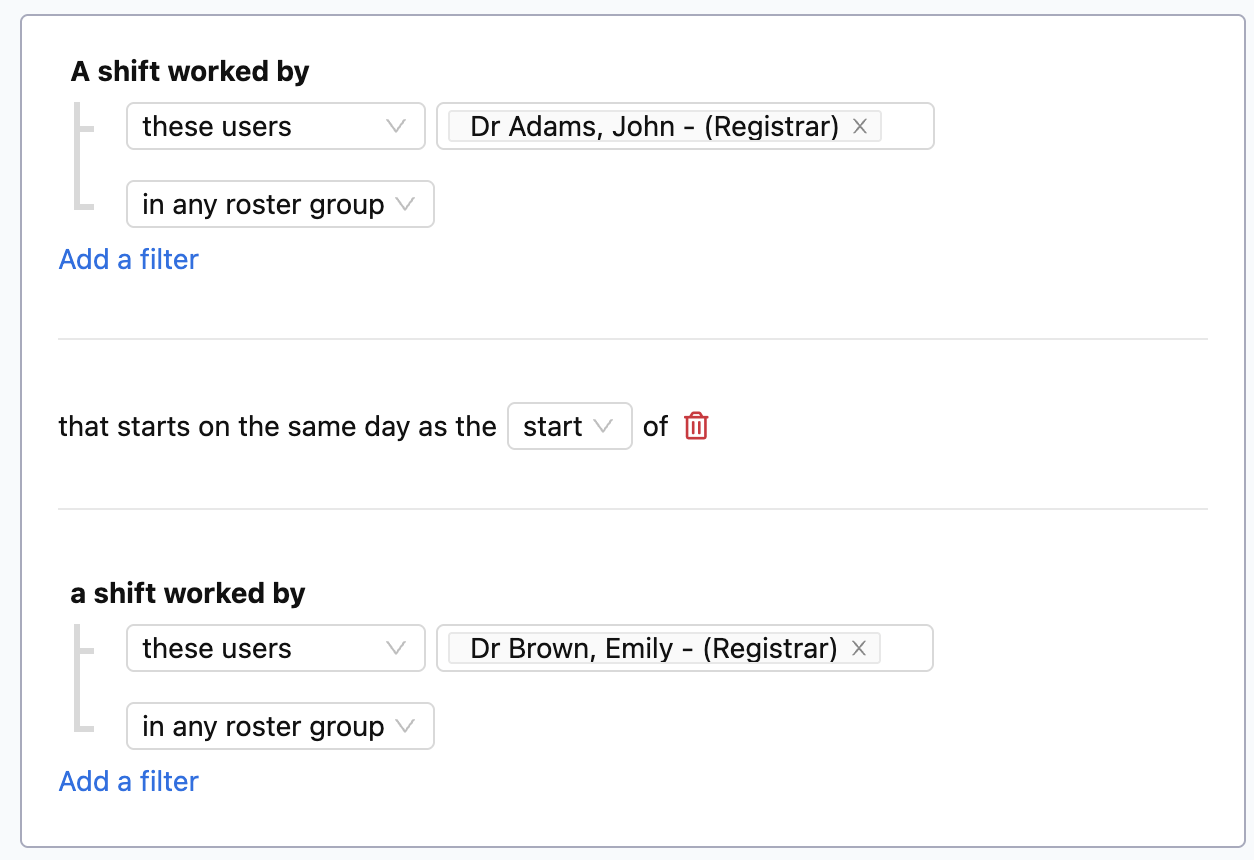The width and height of the screenshot is (1254, 860).
Task: Open the second 'these users' dropdown
Action: point(276,648)
